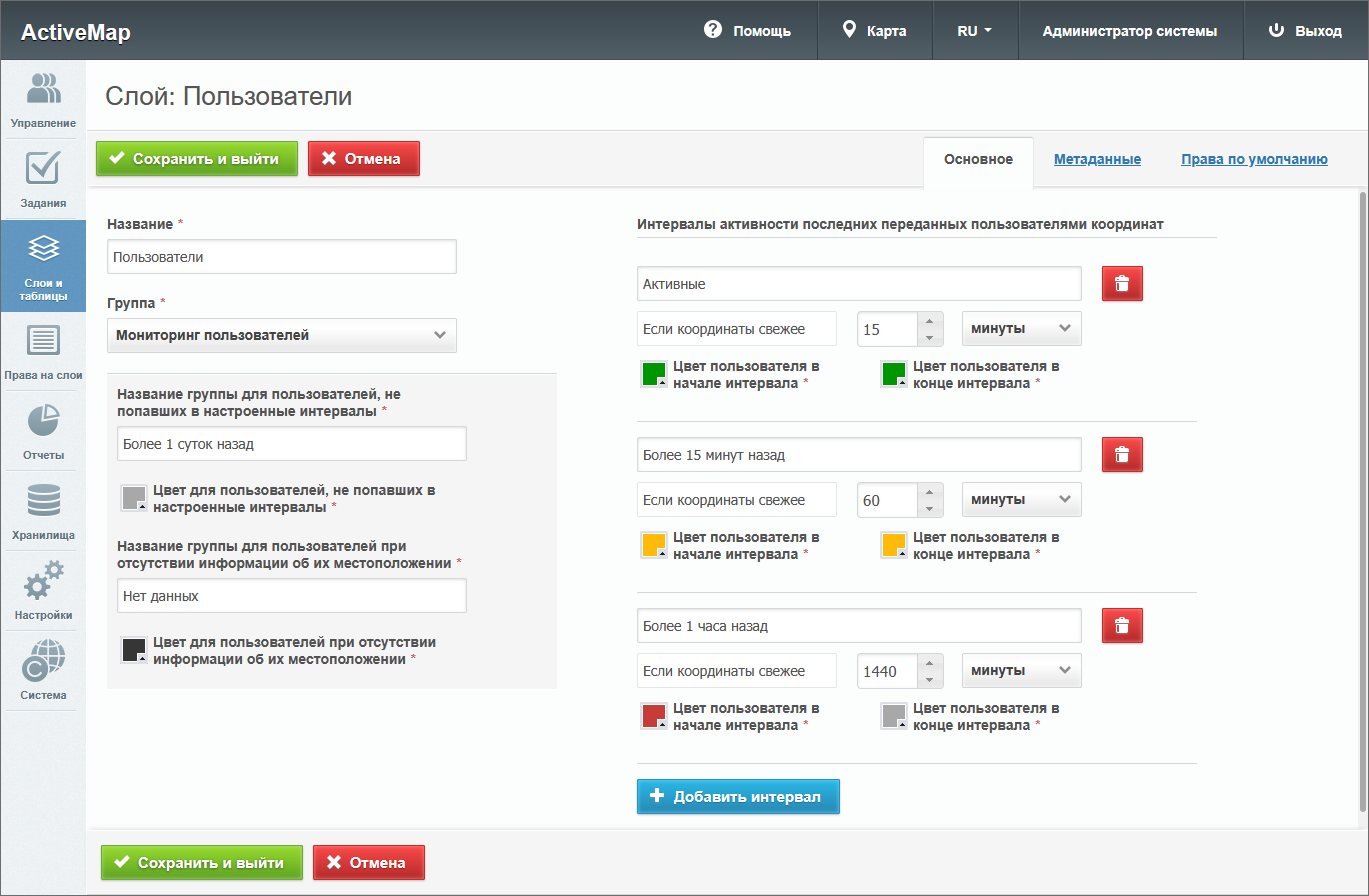The image size is (1369, 896).
Task: Go to Права на слои section
Action: point(43,352)
